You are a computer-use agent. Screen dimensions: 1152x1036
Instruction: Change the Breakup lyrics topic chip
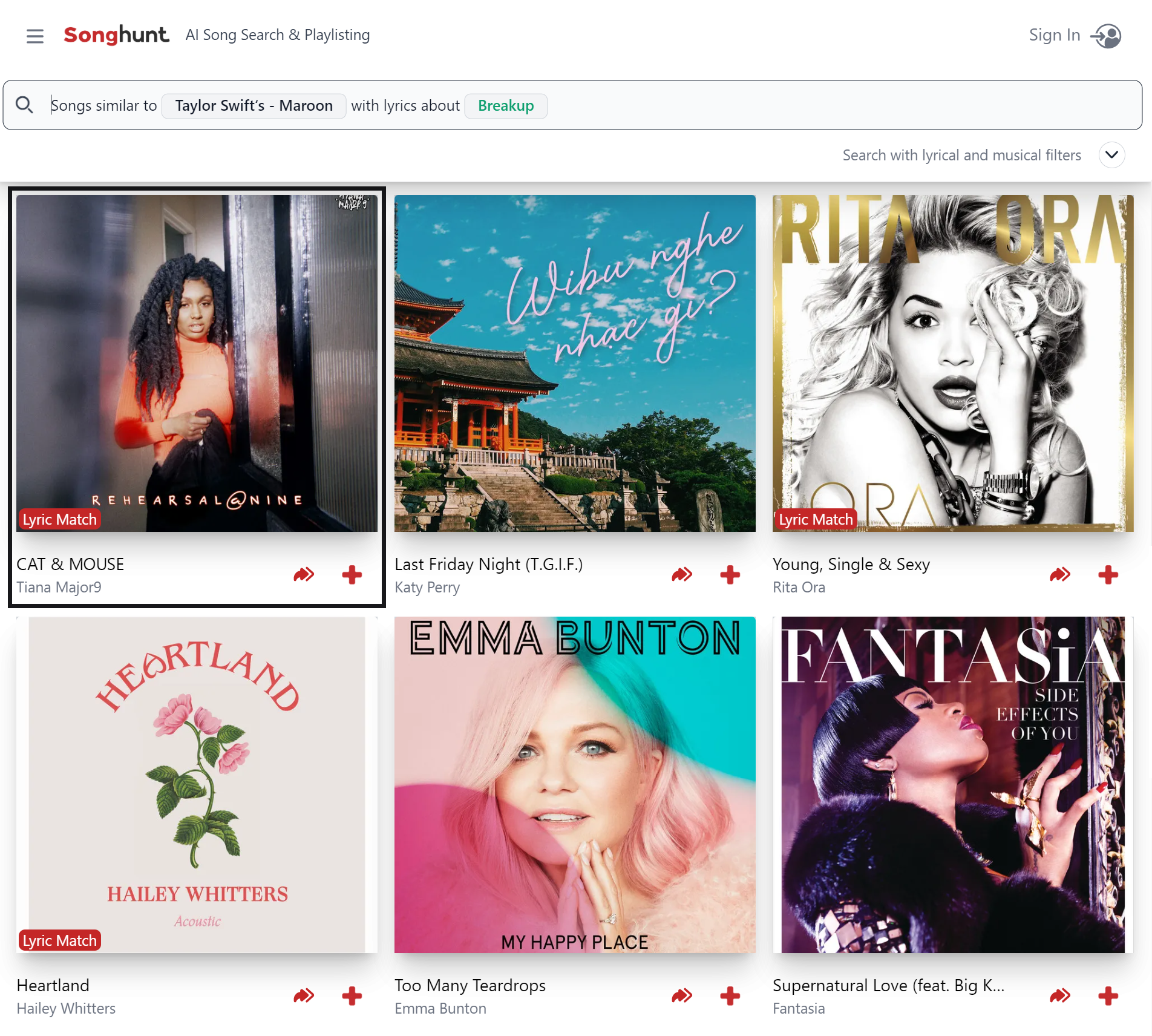tap(506, 106)
